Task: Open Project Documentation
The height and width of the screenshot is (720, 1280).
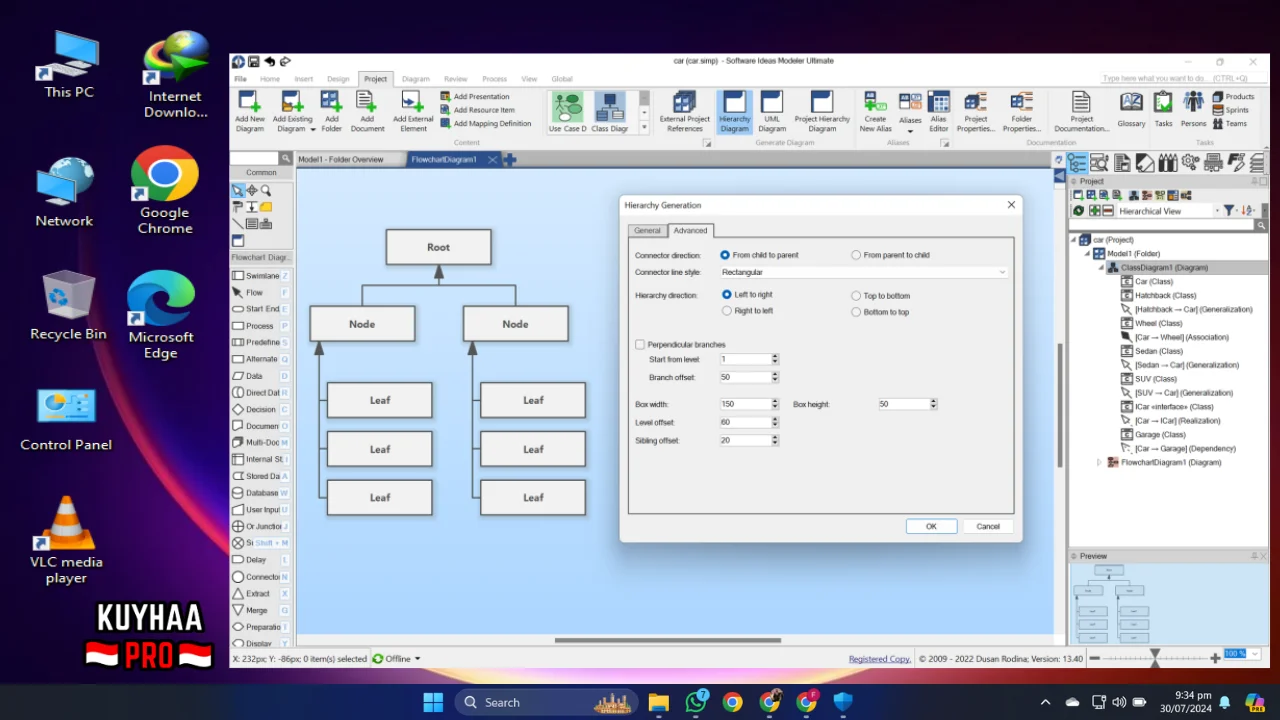Action: coord(1081,111)
